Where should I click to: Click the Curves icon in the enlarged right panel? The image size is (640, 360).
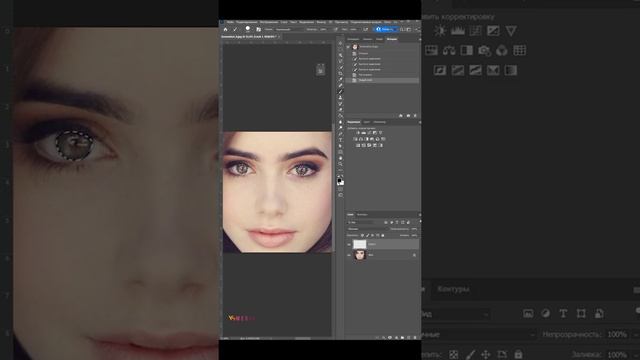pyautogui.click(x=475, y=31)
